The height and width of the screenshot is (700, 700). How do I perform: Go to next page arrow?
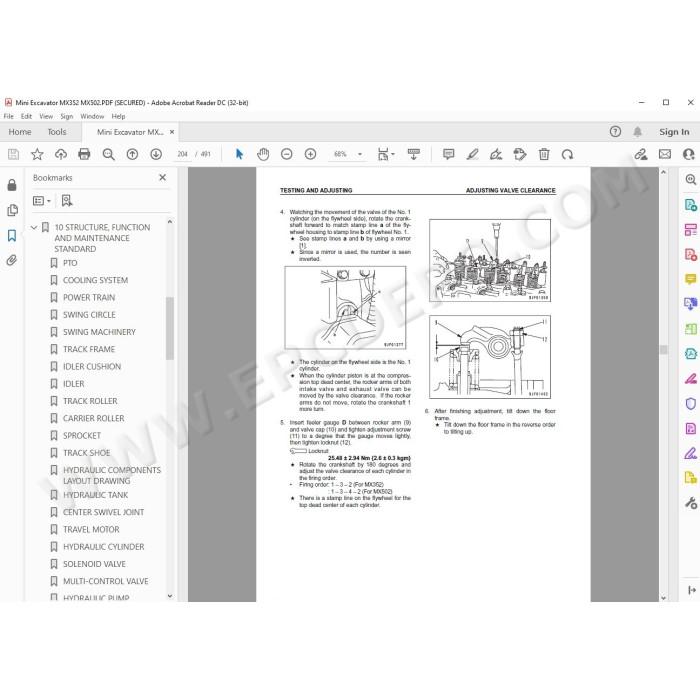(x=156, y=154)
